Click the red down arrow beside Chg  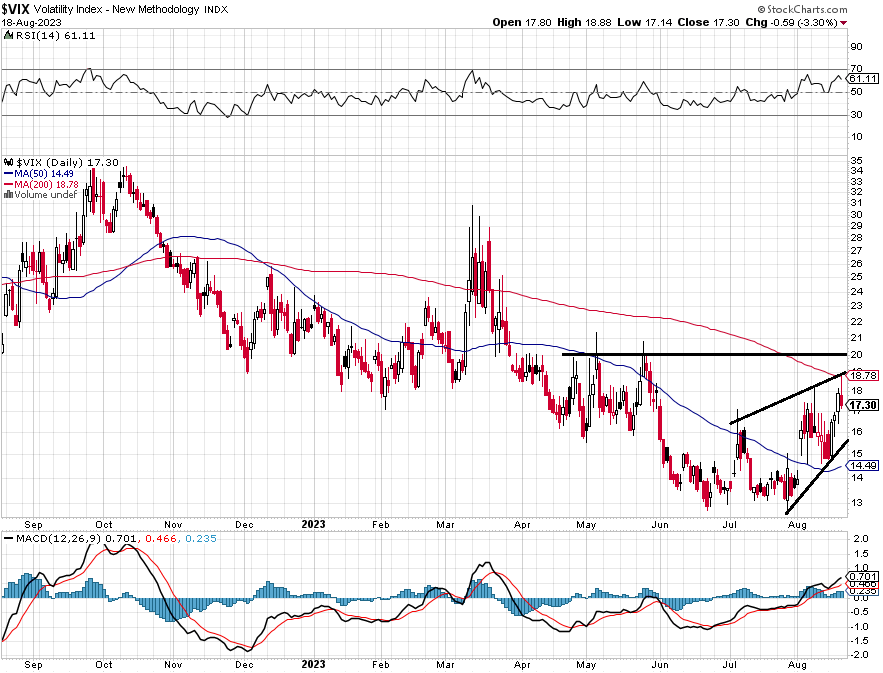pyautogui.click(x=844, y=23)
